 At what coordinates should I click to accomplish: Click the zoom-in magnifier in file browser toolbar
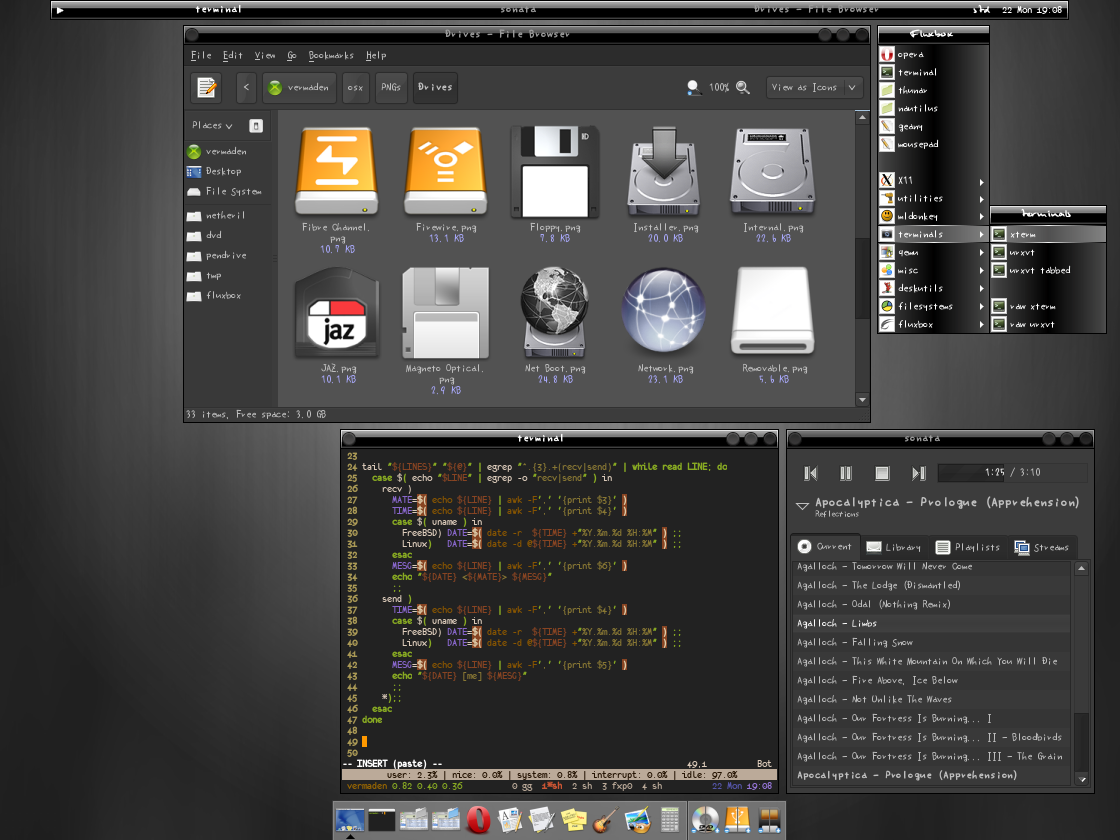(742, 88)
